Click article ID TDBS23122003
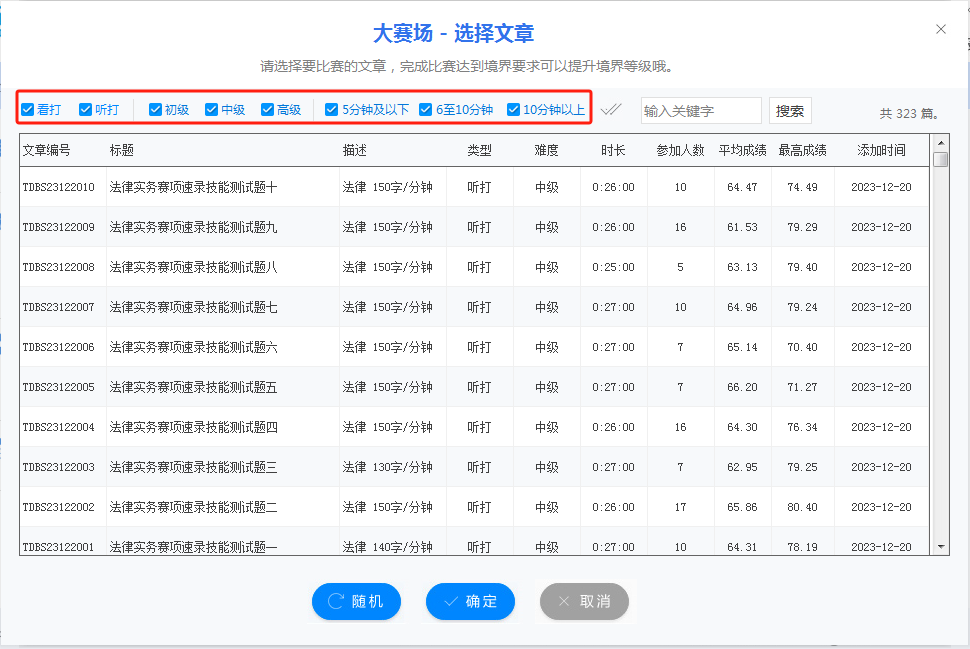Image resolution: width=970 pixels, height=649 pixels. [59, 467]
